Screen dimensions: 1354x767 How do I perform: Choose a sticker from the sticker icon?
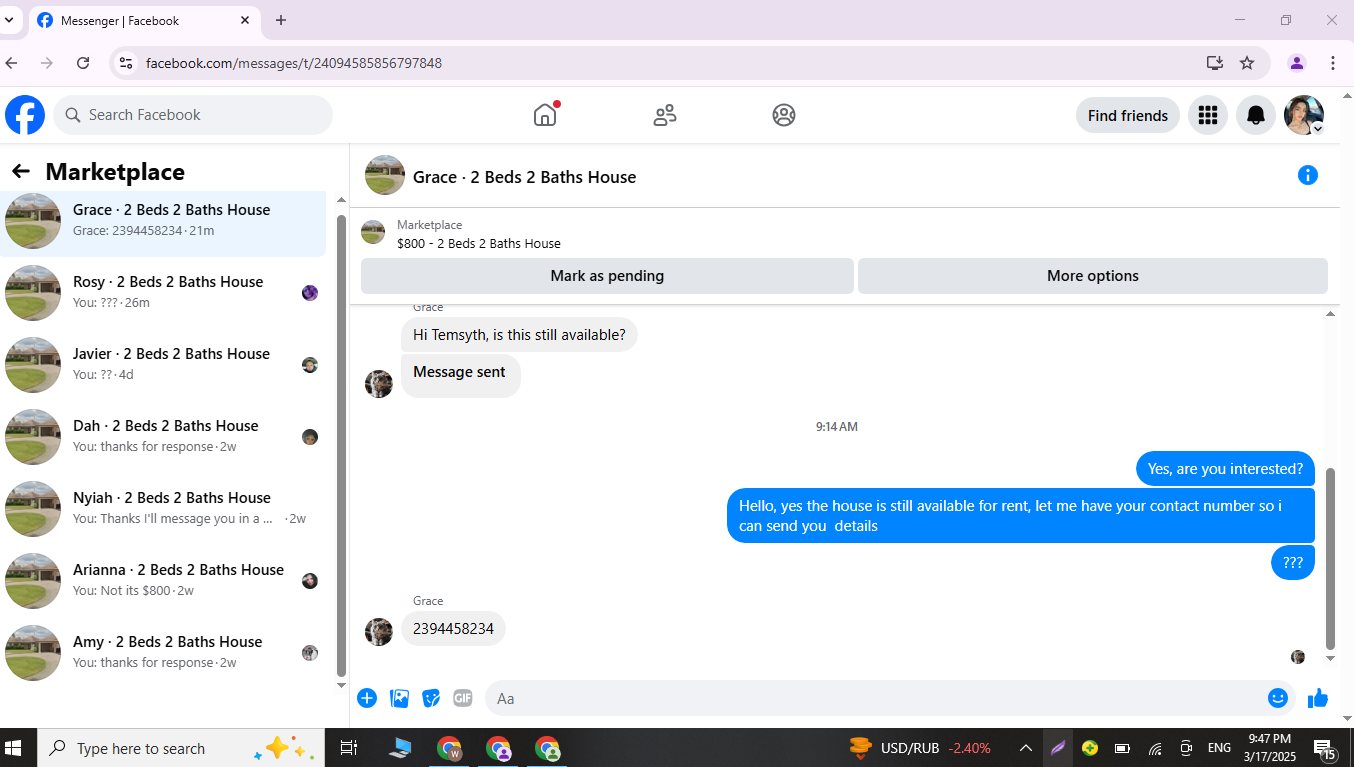click(x=431, y=698)
